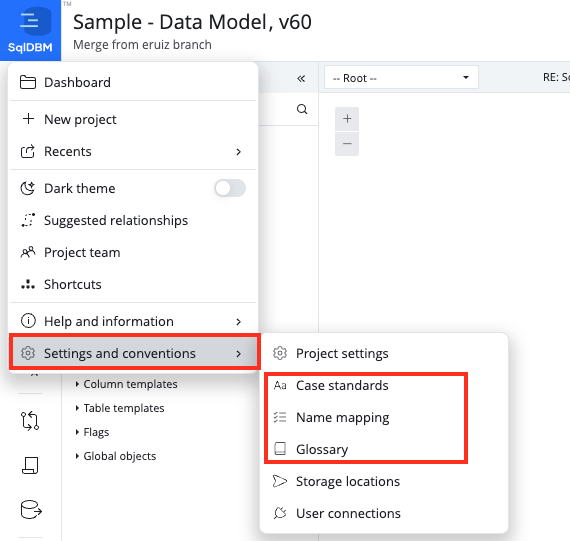Go to the Dashboard

(133, 83)
